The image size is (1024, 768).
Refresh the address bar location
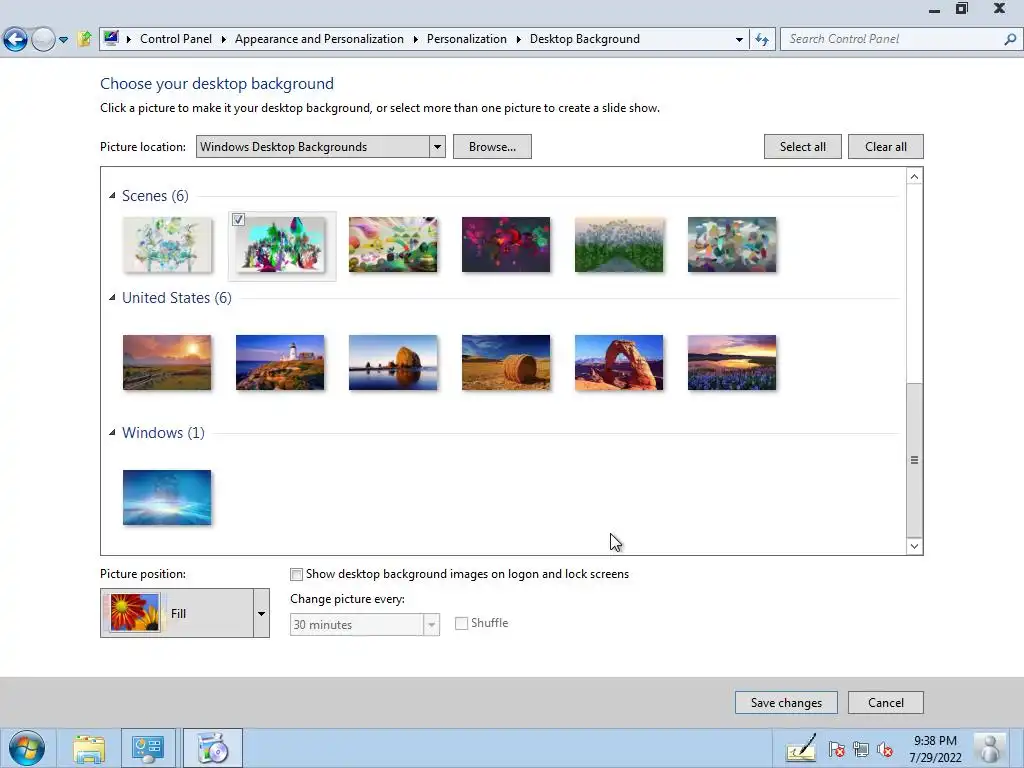click(762, 39)
